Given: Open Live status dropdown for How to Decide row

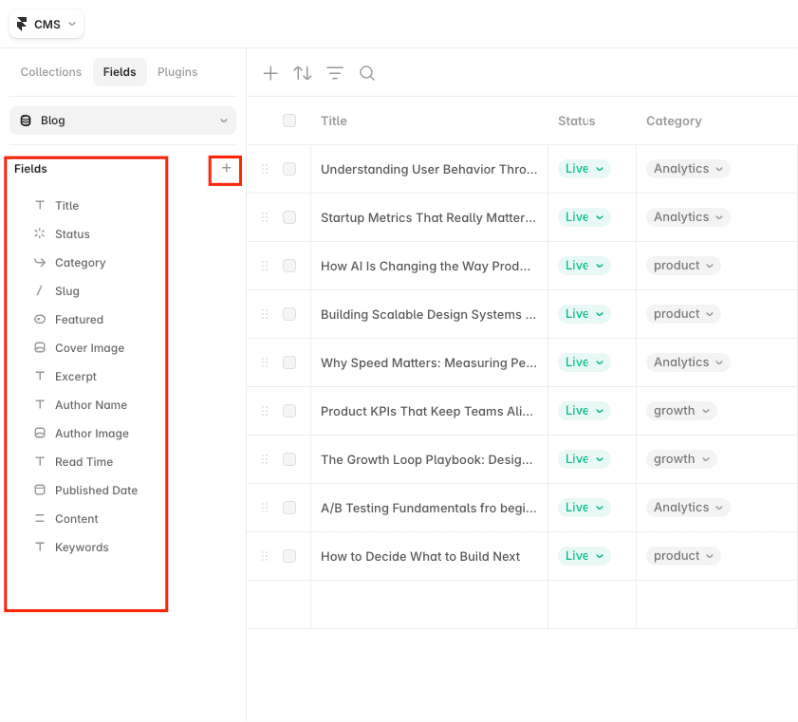Looking at the screenshot, I should click(584, 556).
